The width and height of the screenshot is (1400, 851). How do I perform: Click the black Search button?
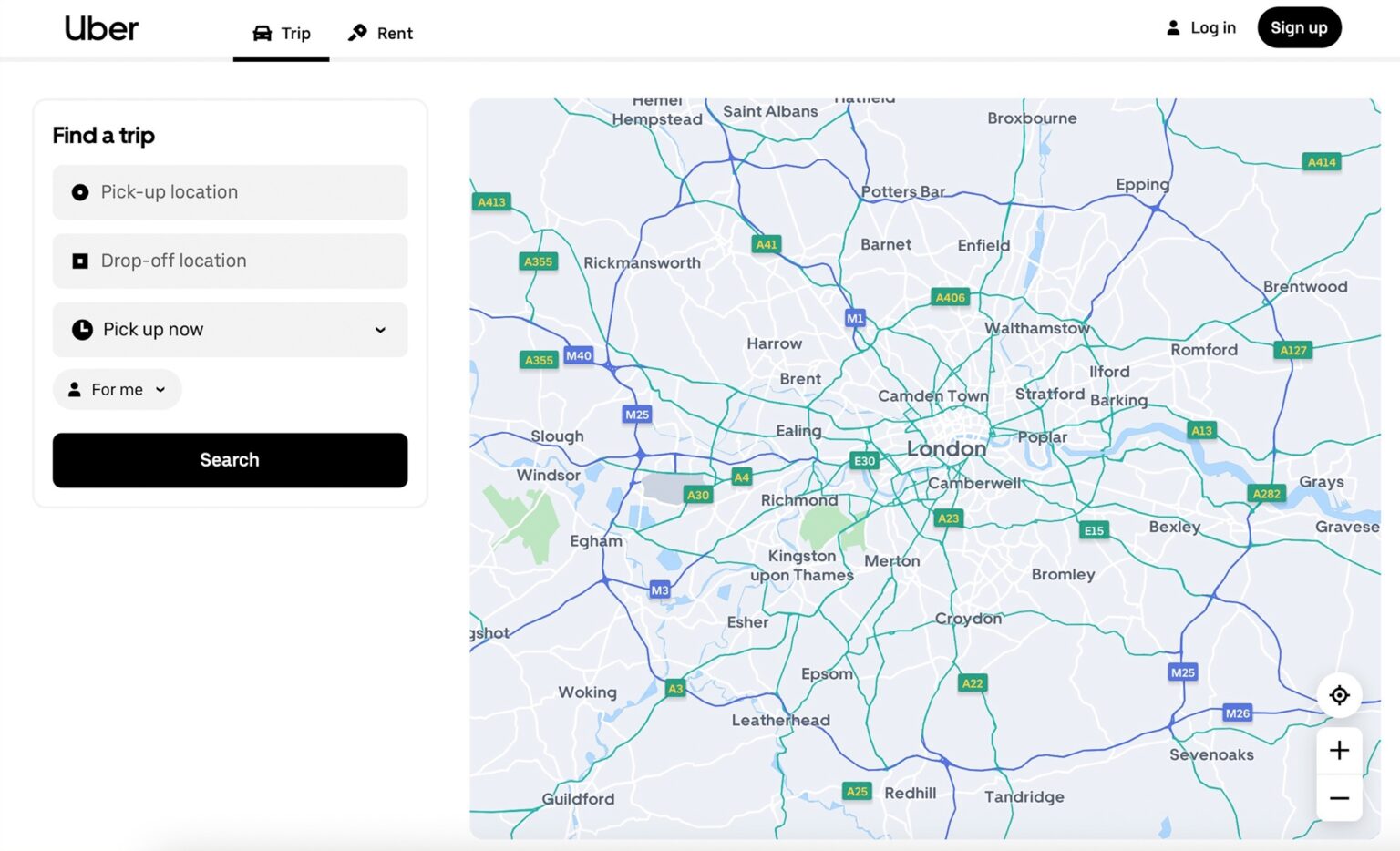[230, 460]
